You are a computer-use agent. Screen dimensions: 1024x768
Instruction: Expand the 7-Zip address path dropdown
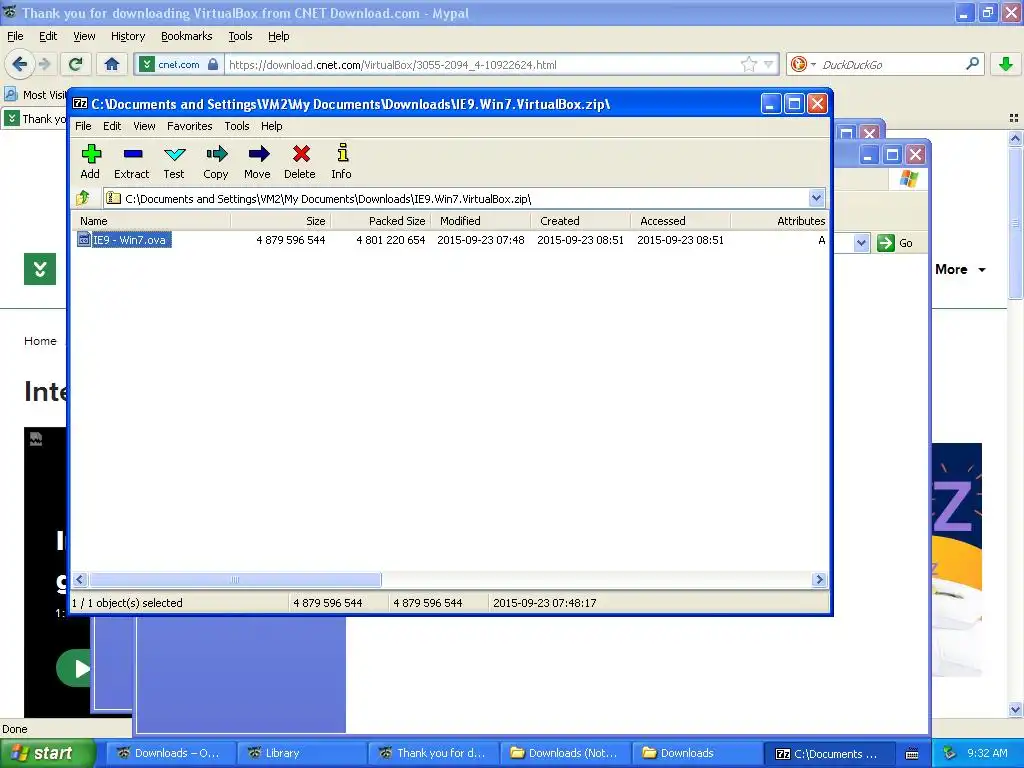(x=816, y=198)
